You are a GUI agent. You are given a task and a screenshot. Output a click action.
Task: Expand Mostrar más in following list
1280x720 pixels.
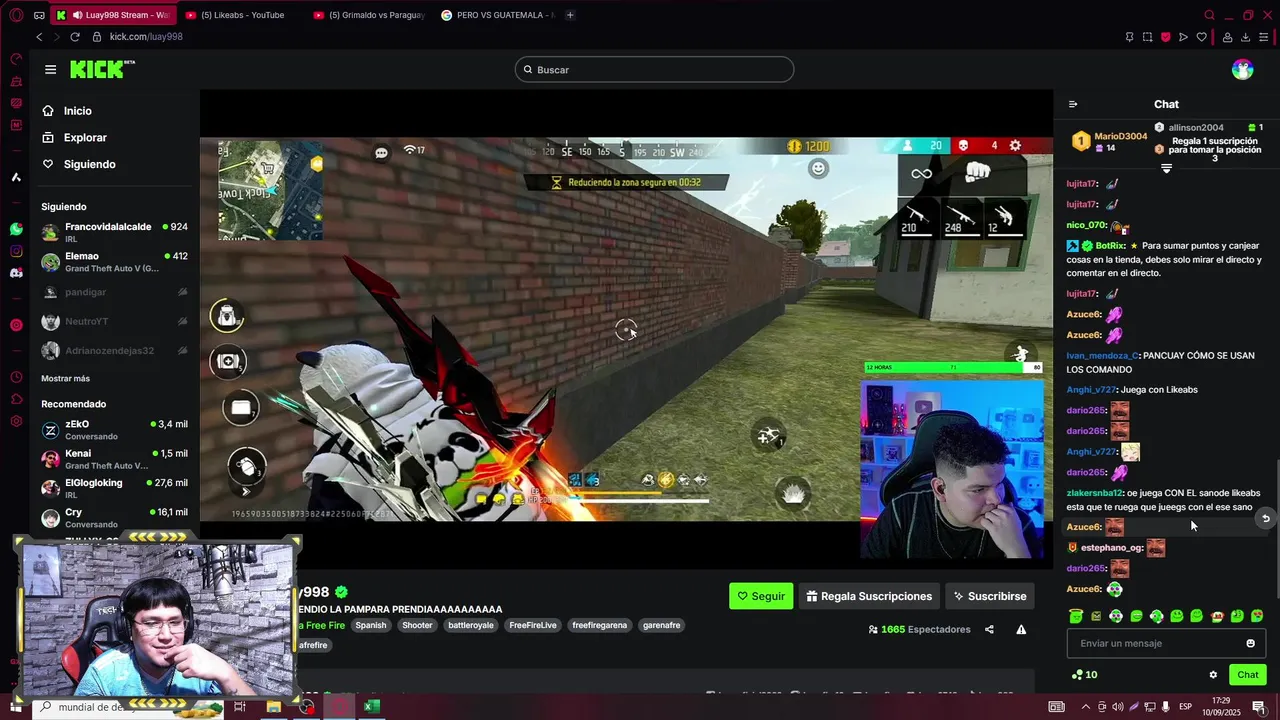65,378
